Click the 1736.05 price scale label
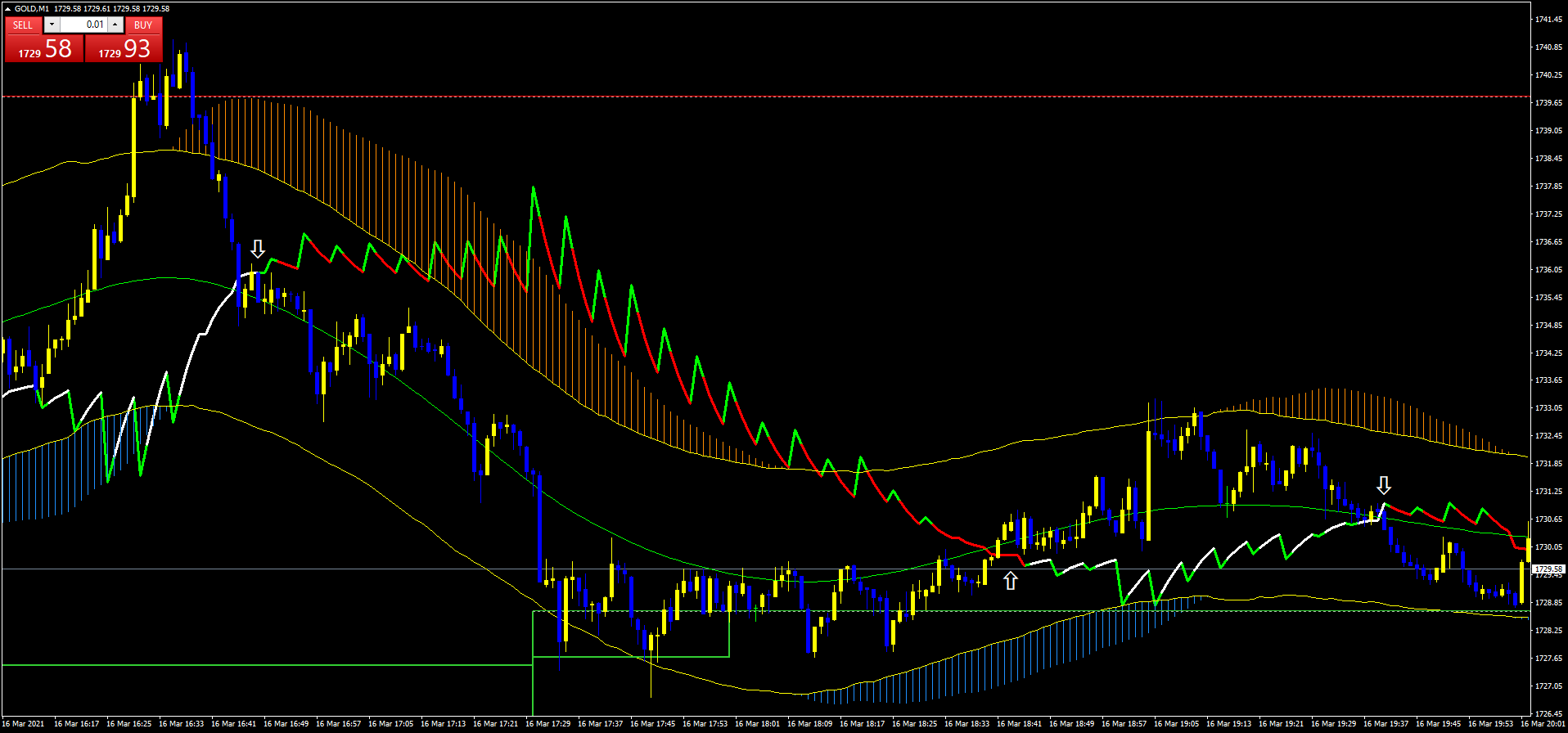 1548,269
